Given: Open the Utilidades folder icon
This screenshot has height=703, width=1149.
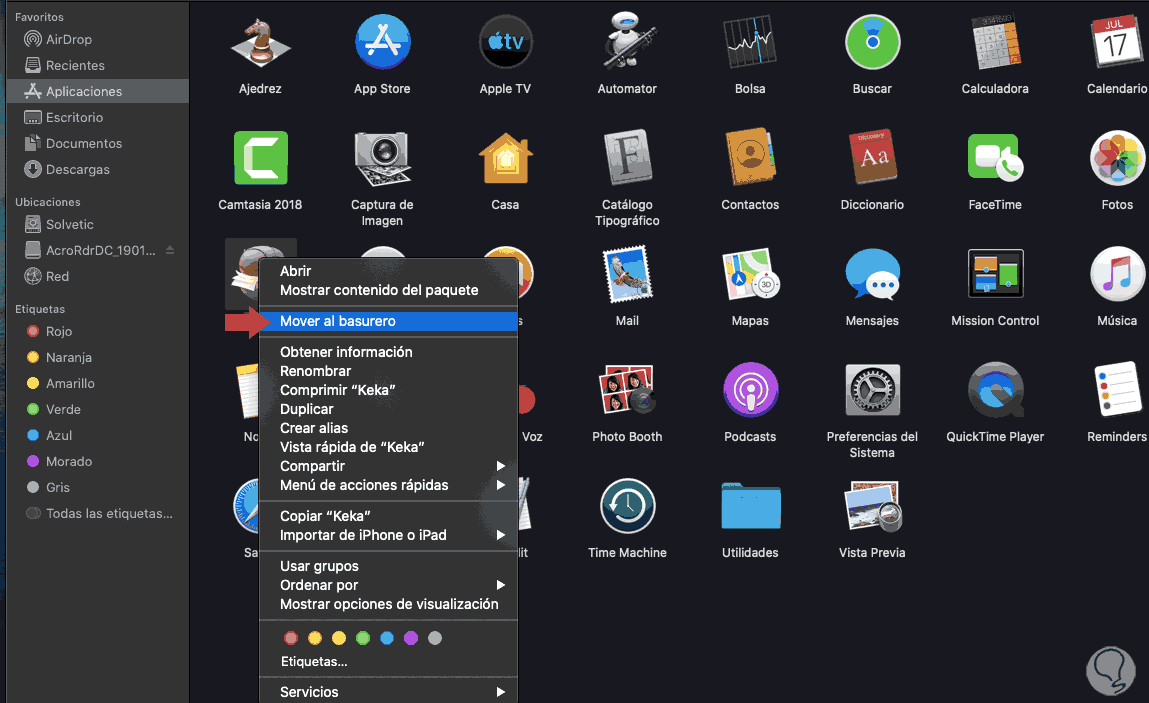Looking at the screenshot, I should click(750, 505).
